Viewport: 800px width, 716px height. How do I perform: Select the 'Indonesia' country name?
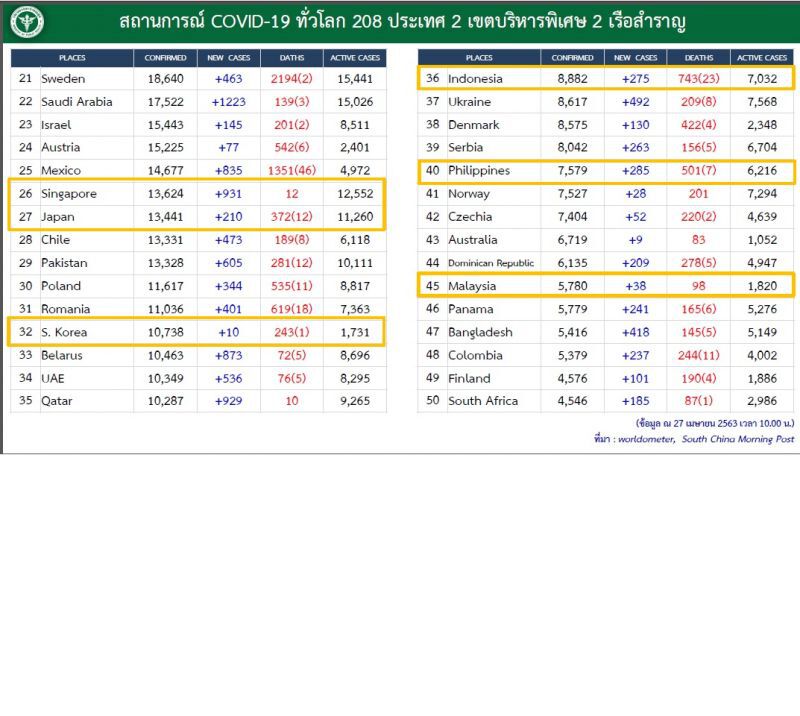(475, 79)
